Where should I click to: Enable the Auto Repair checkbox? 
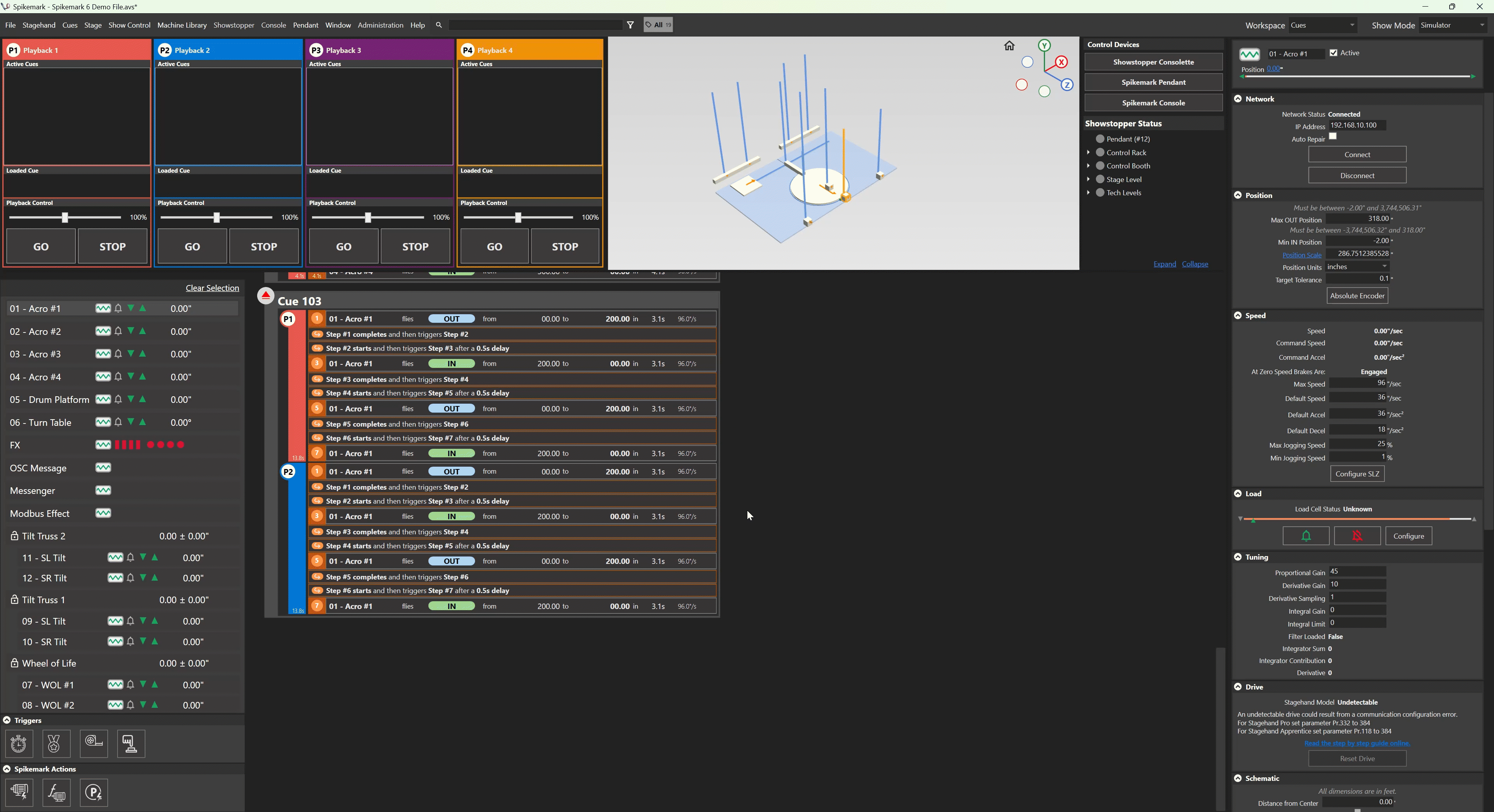[1333, 136]
